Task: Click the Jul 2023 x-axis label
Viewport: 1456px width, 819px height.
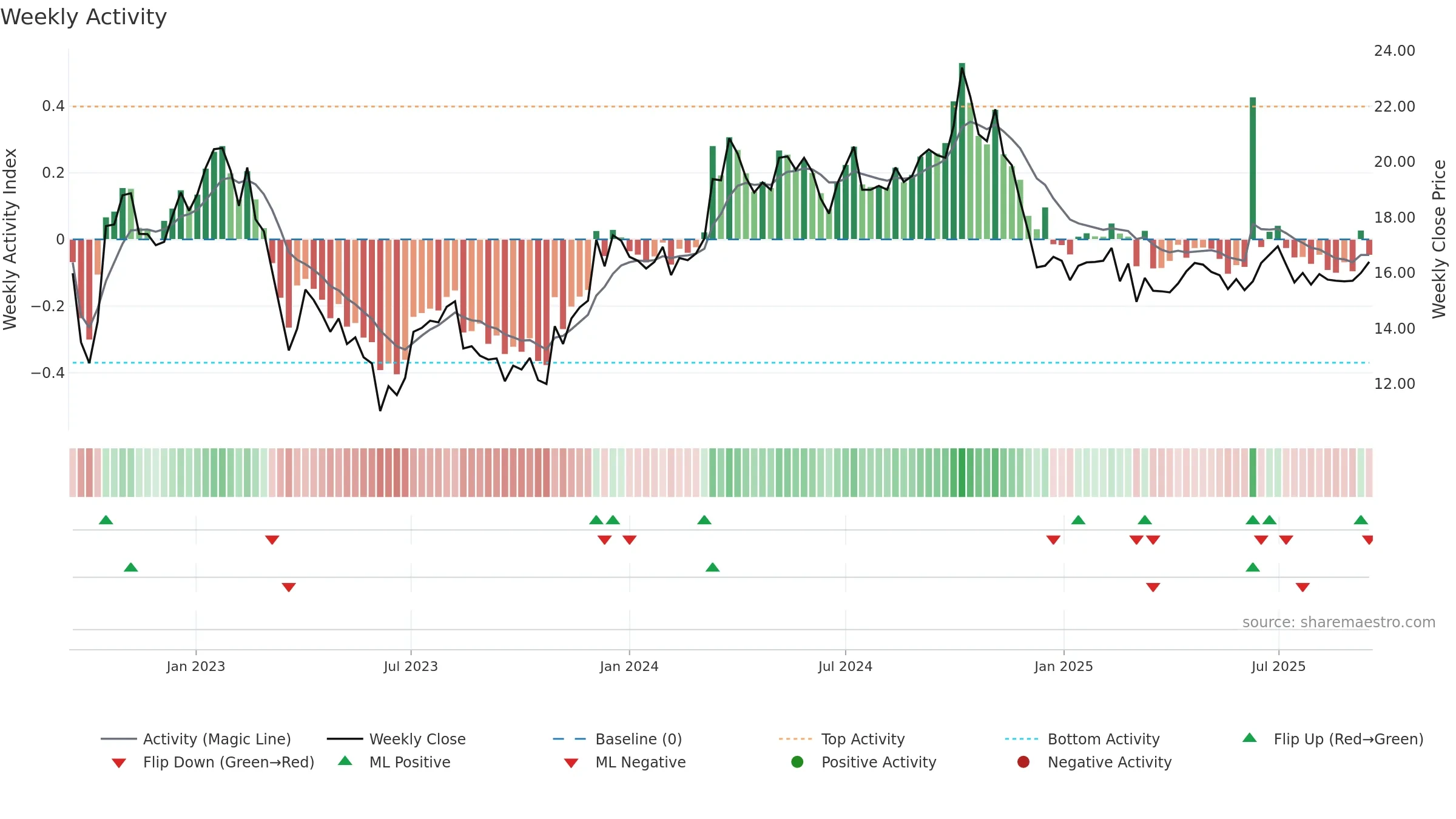Action: coord(411,666)
